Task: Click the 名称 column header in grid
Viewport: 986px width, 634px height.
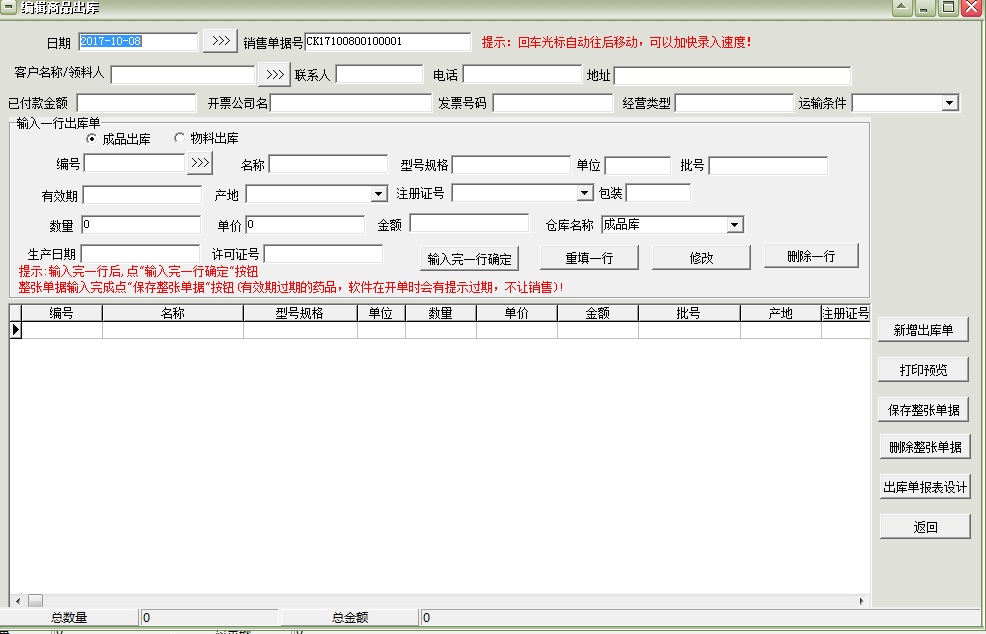Action: point(173,313)
